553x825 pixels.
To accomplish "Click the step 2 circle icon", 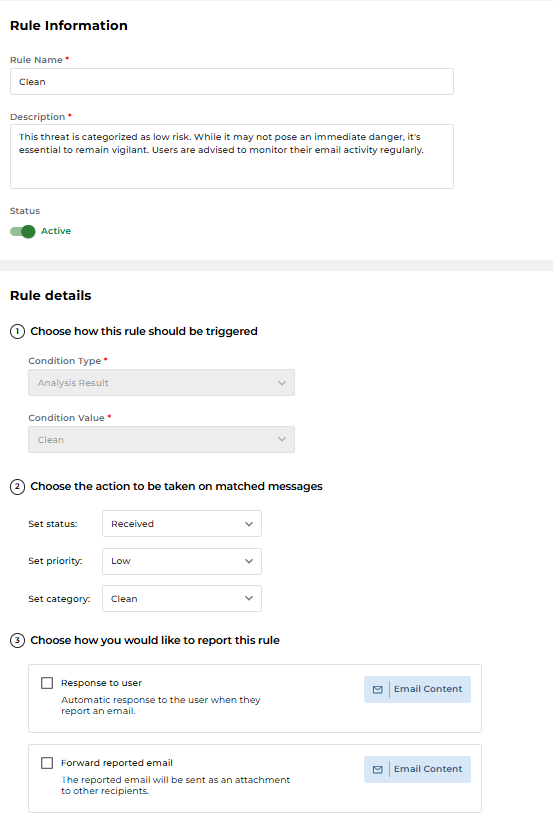I will 17,487.
